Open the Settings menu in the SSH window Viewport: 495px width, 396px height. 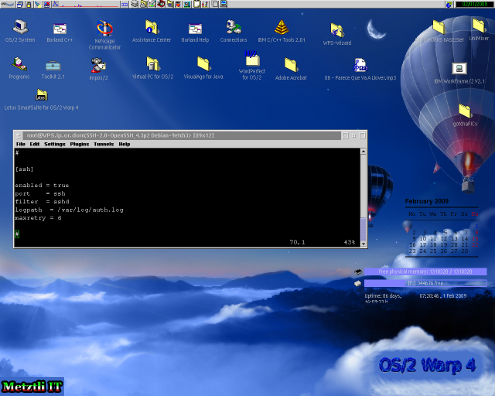55,144
